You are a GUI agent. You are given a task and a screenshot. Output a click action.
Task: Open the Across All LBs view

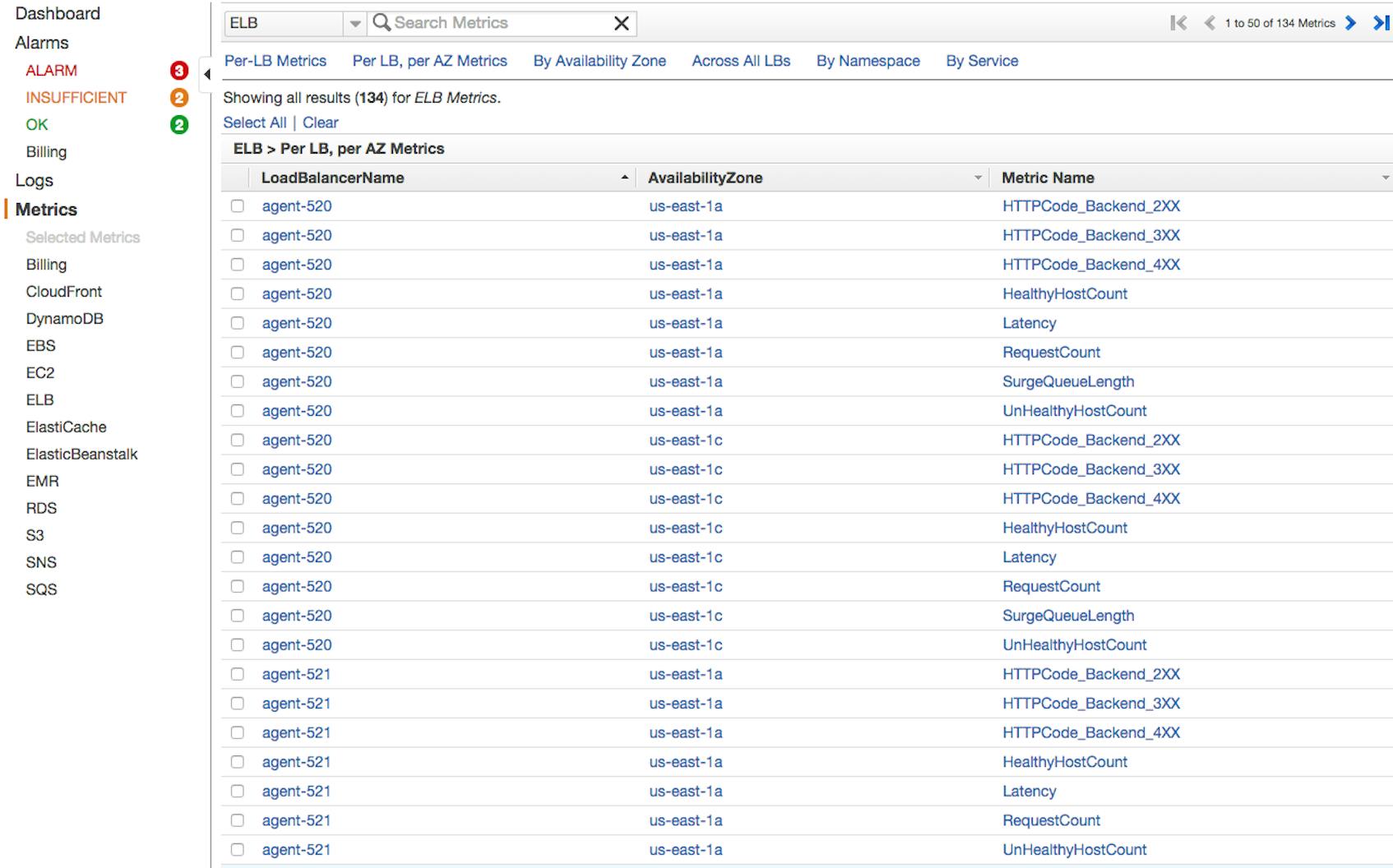(x=740, y=61)
